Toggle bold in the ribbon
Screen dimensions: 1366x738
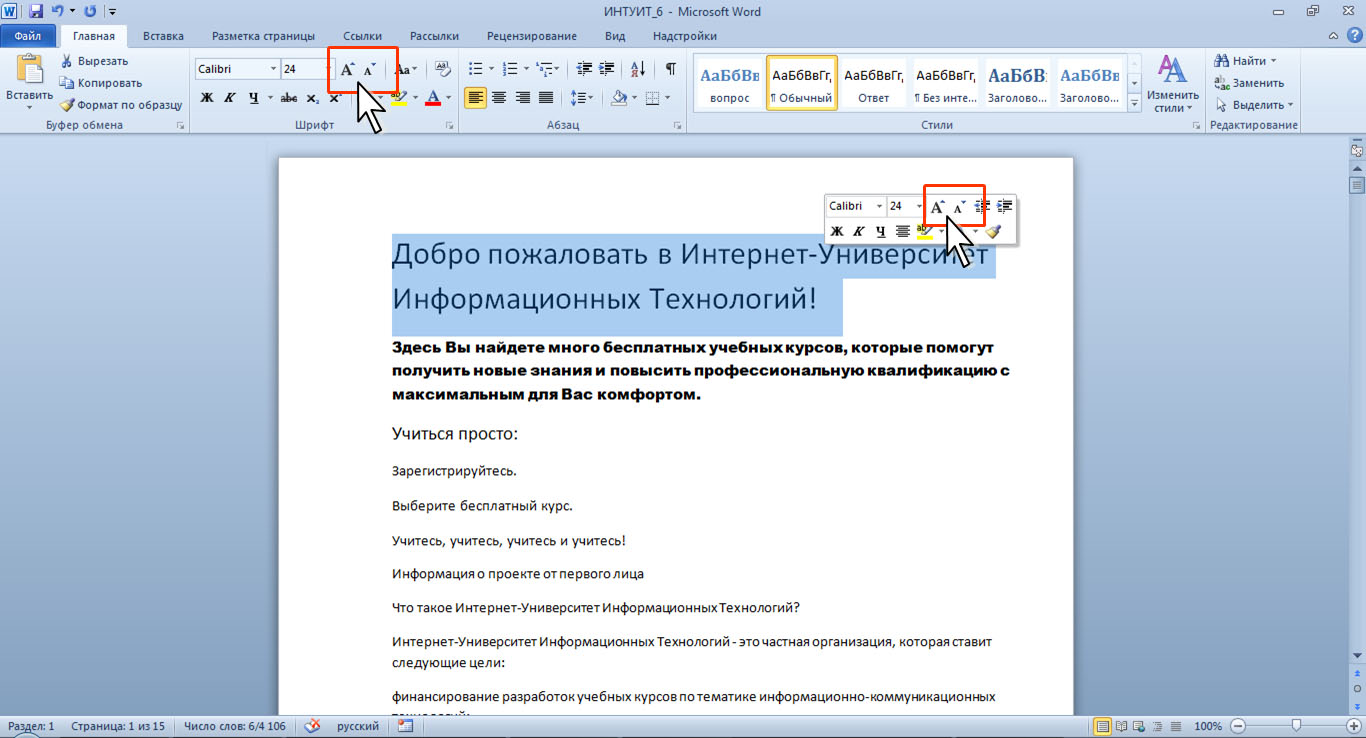(x=207, y=97)
